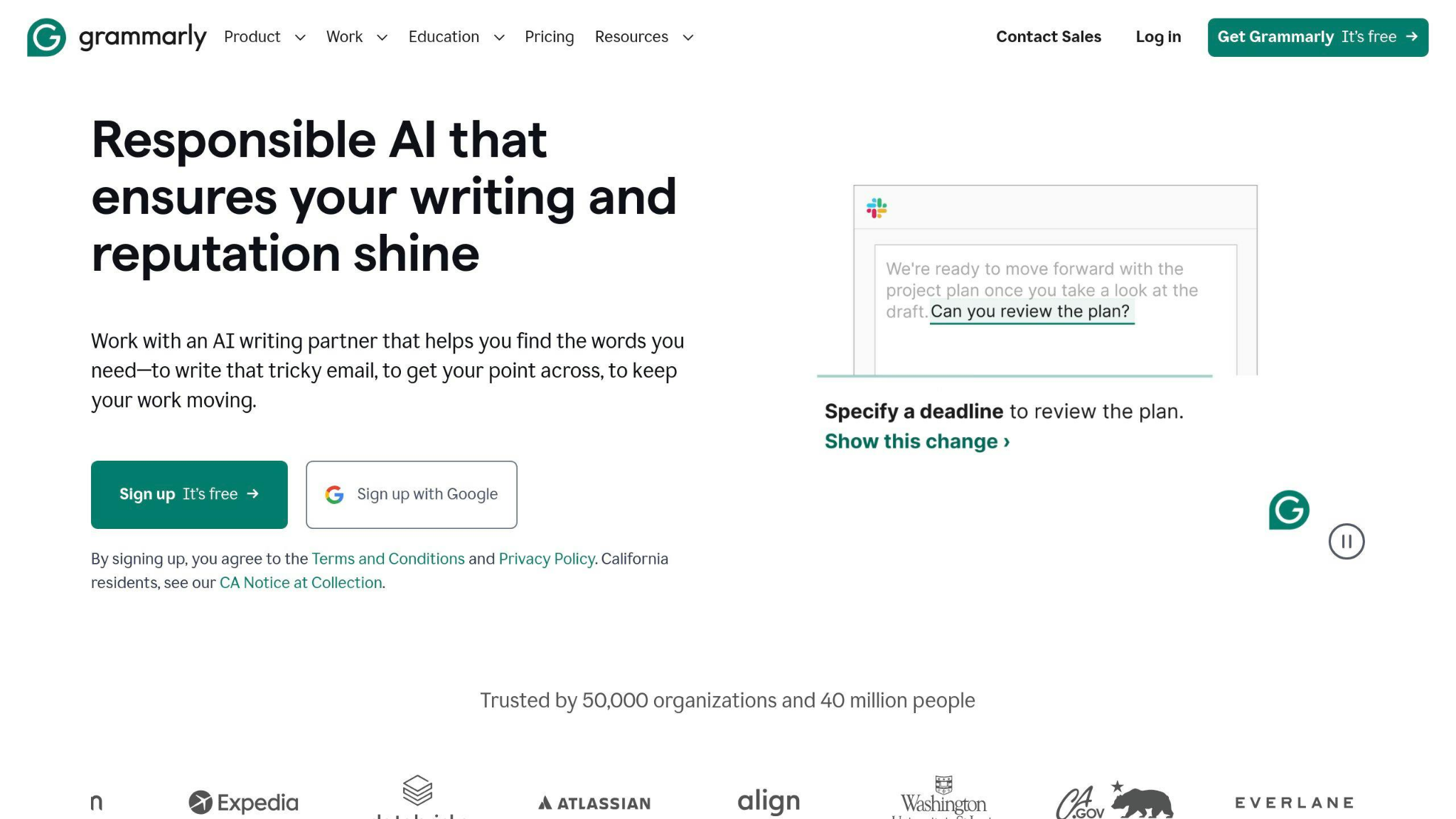Click the align company logo
This screenshot has height=819, width=1456.
(769, 802)
